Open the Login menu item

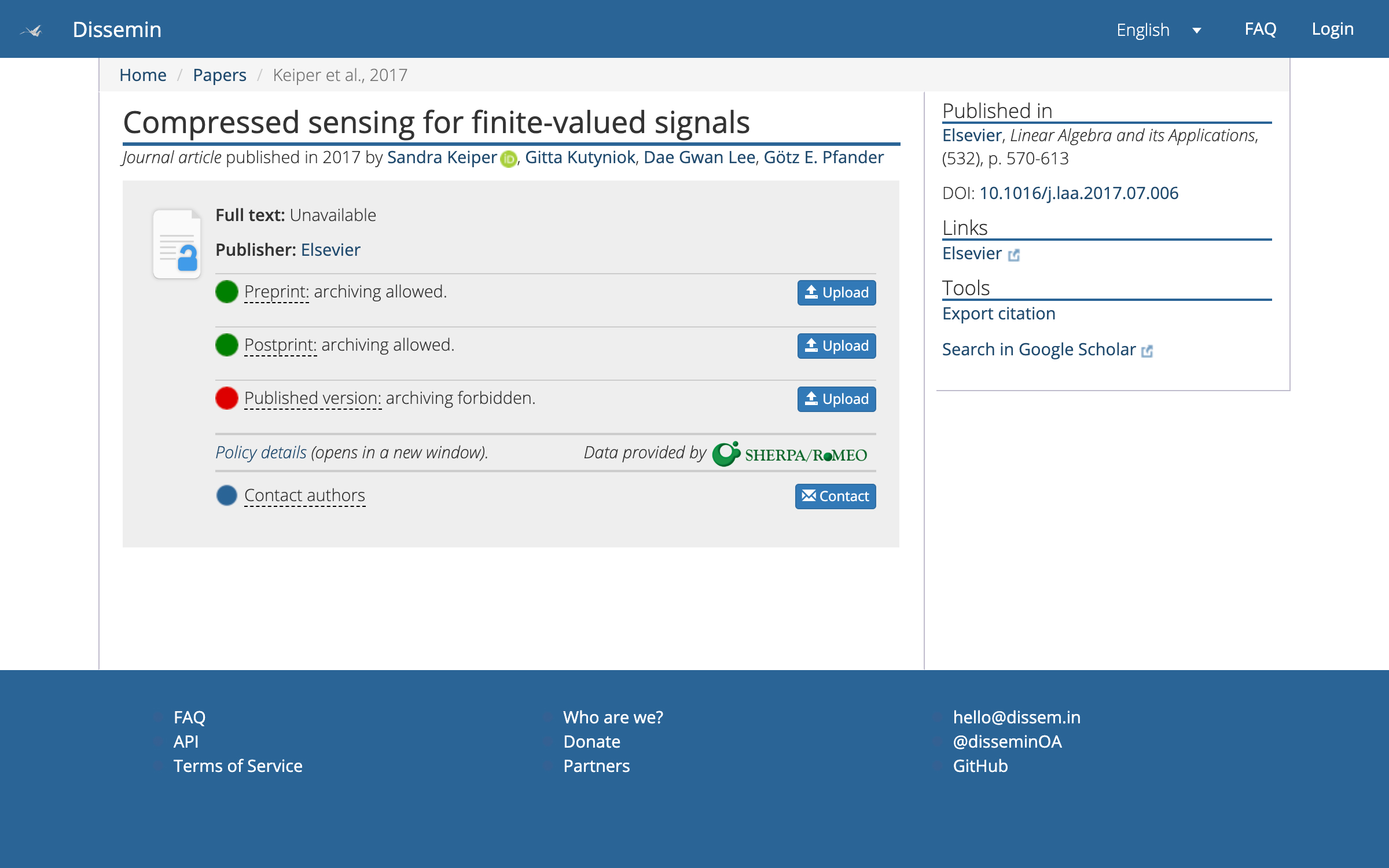click(1332, 29)
